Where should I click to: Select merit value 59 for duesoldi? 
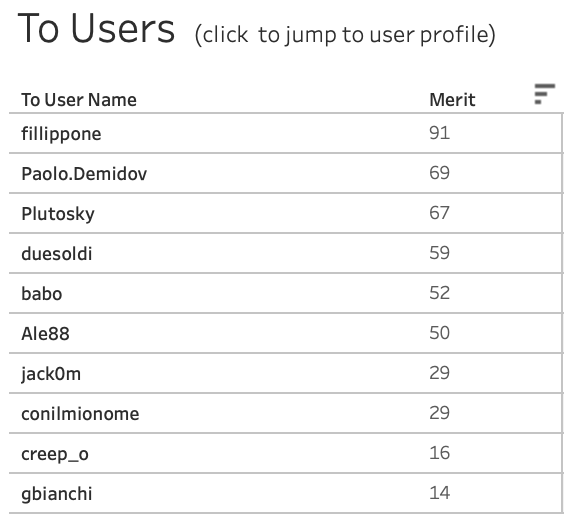pyautogui.click(x=439, y=253)
